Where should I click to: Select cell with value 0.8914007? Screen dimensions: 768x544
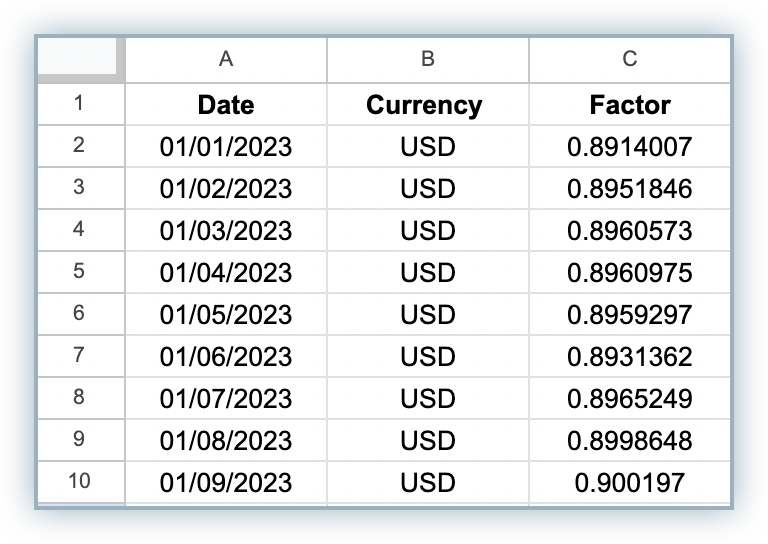(630, 146)
